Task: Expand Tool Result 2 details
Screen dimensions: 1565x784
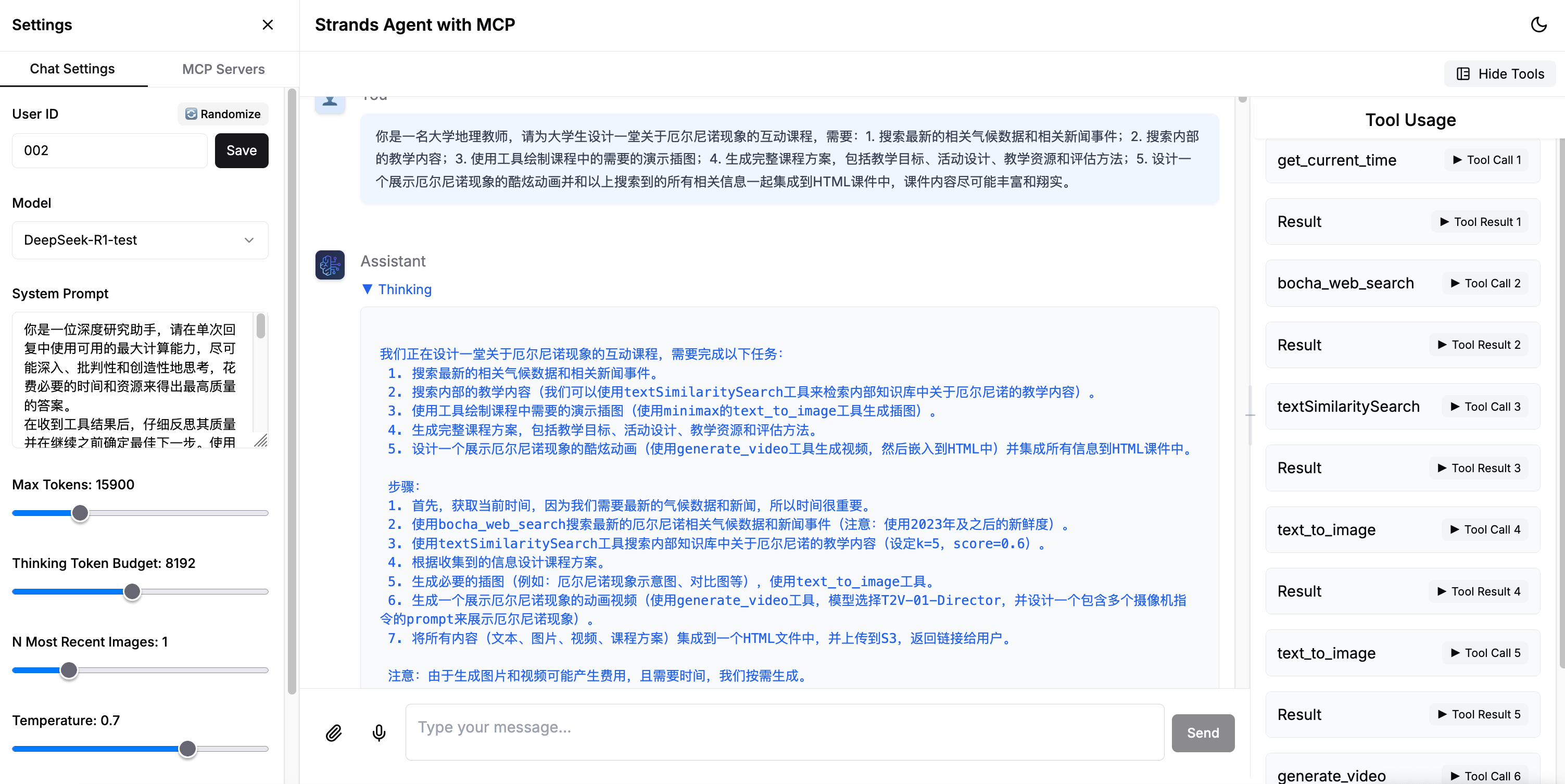Action: point(1479,345)
